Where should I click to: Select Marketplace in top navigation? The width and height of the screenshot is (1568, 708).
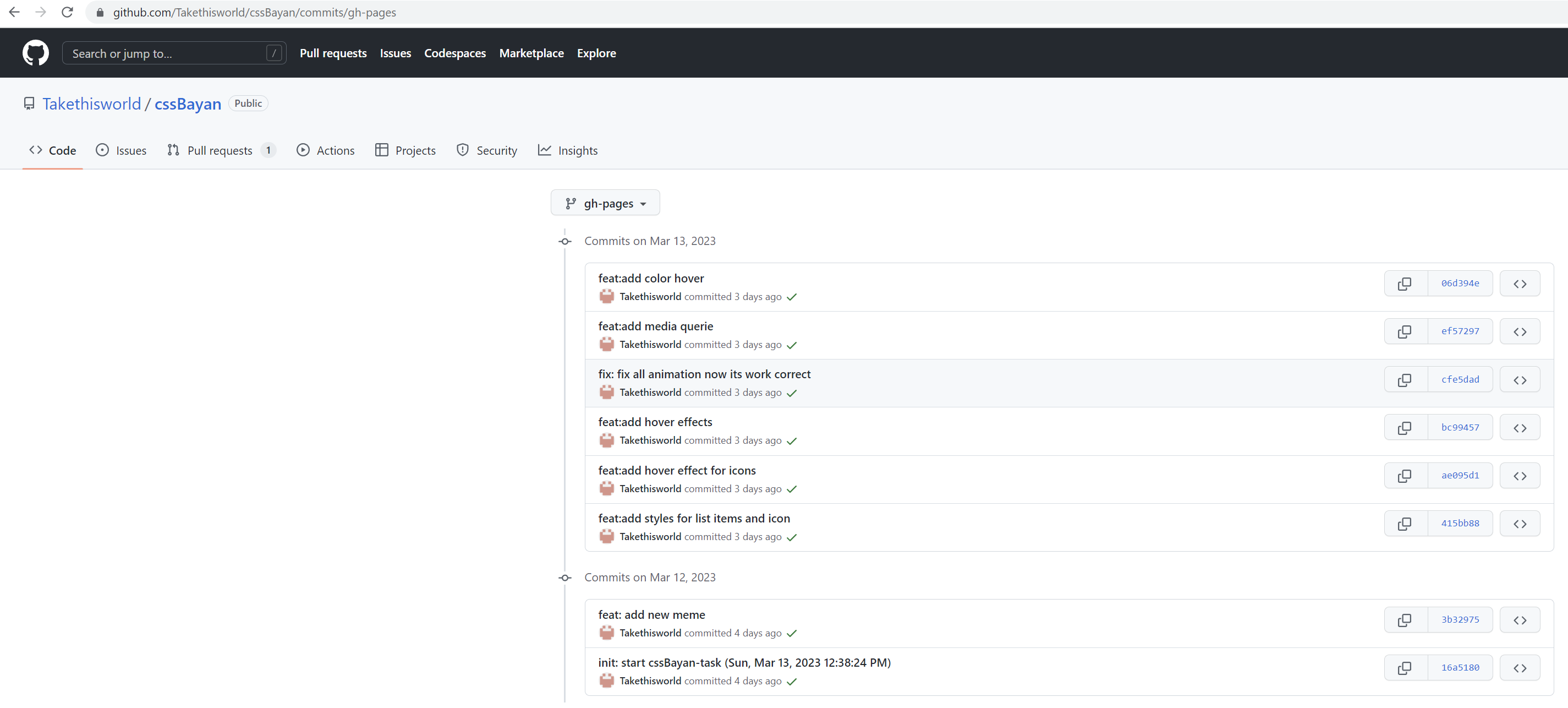pos(531,53)
